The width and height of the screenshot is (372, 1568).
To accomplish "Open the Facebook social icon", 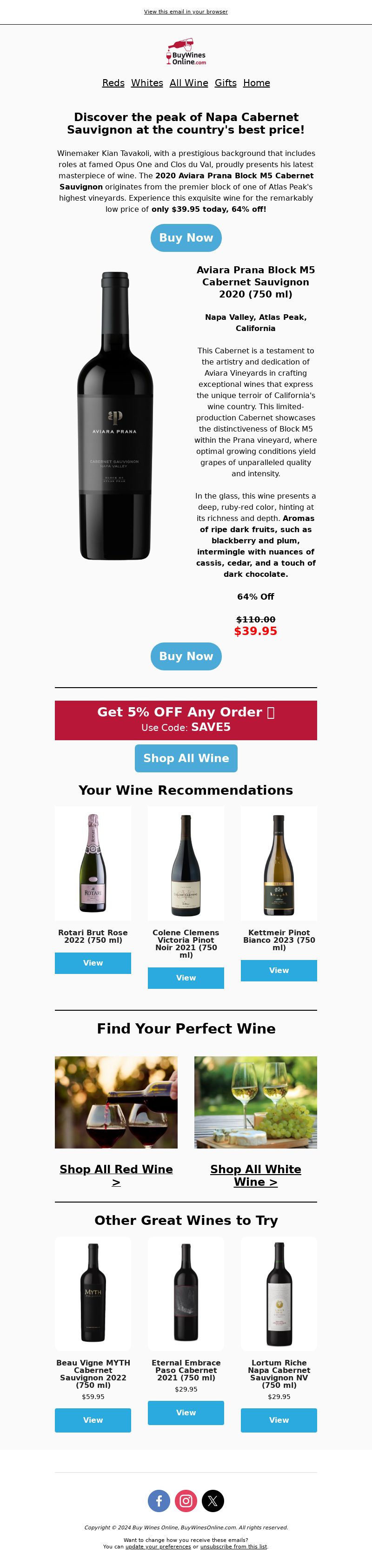I will [159, 1500].
